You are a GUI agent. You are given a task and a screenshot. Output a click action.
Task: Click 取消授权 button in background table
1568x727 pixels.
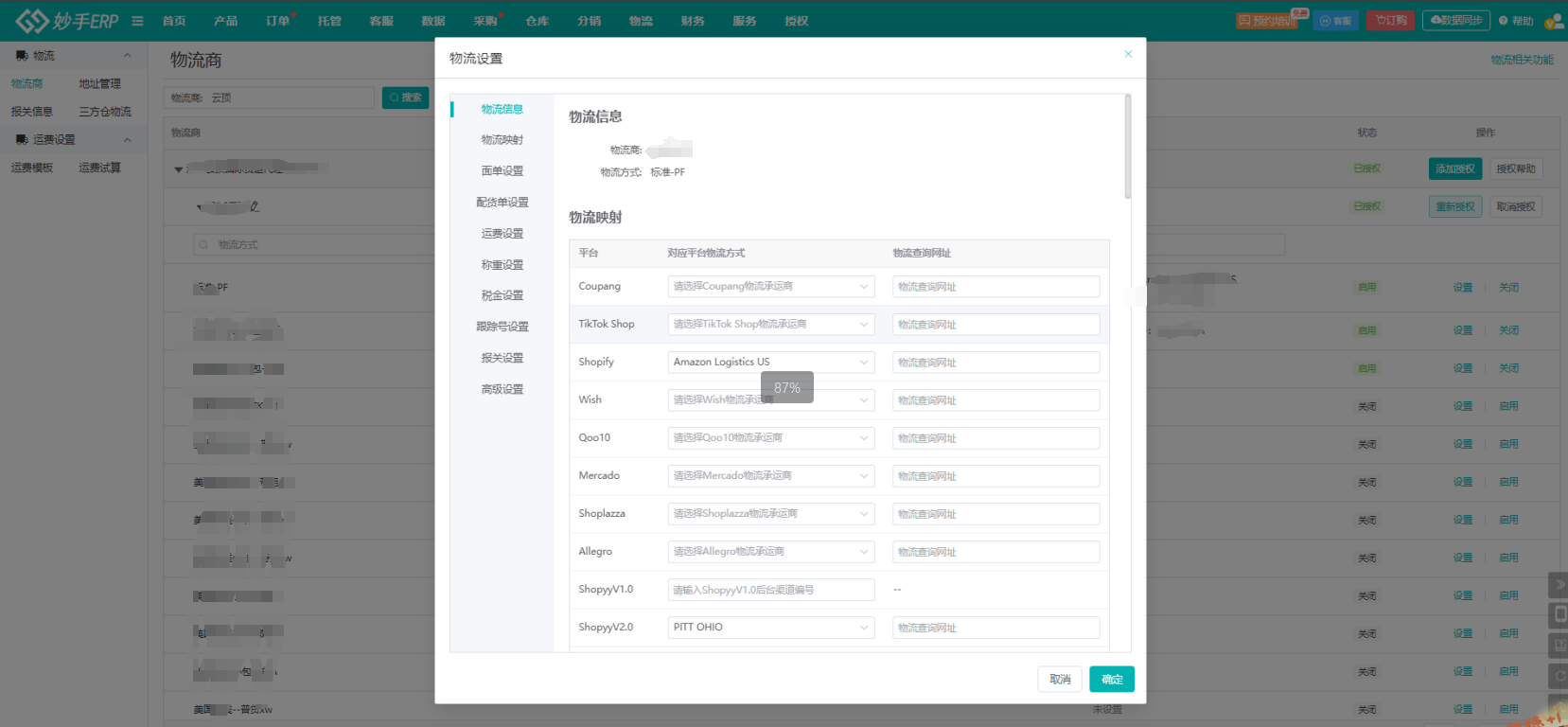point(1516,206)
